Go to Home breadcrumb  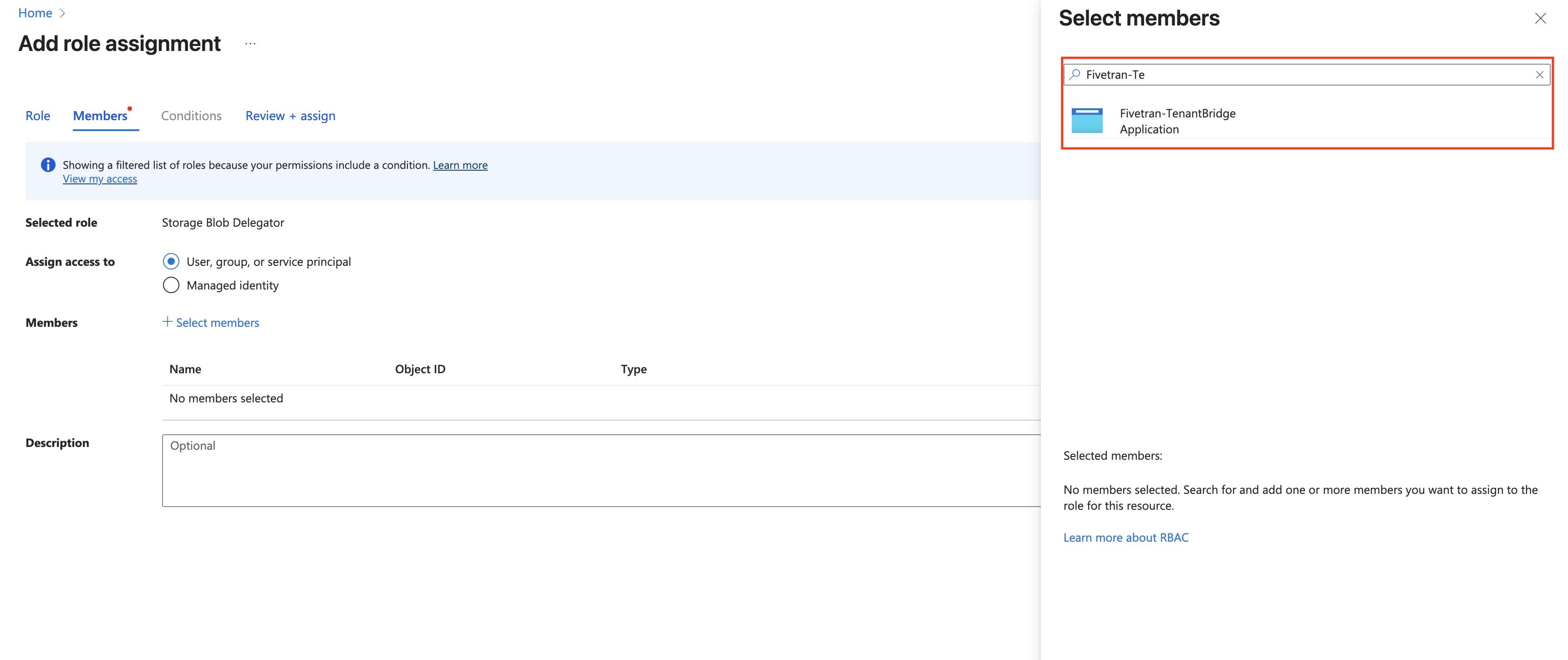(x=36, y=13)
